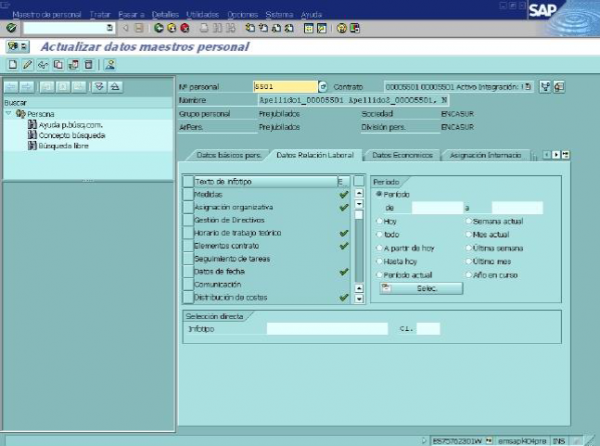
Task: Switch to Datos básicos pers. tab
Action: [x=228, y=155]
